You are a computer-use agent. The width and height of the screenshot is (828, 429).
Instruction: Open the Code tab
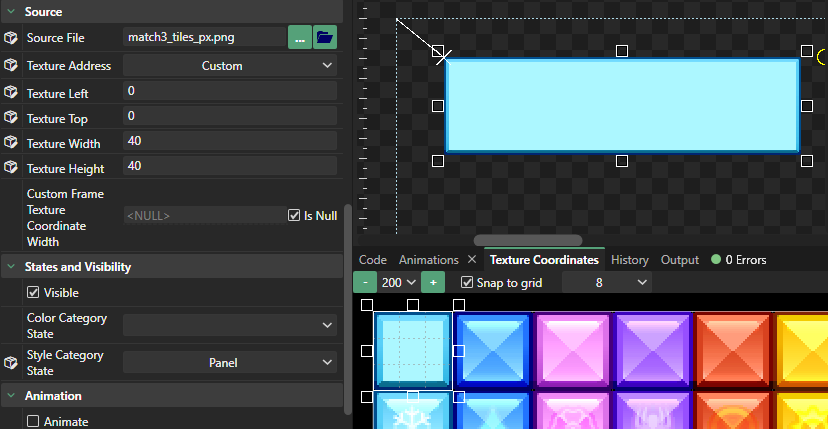point(373,260)
